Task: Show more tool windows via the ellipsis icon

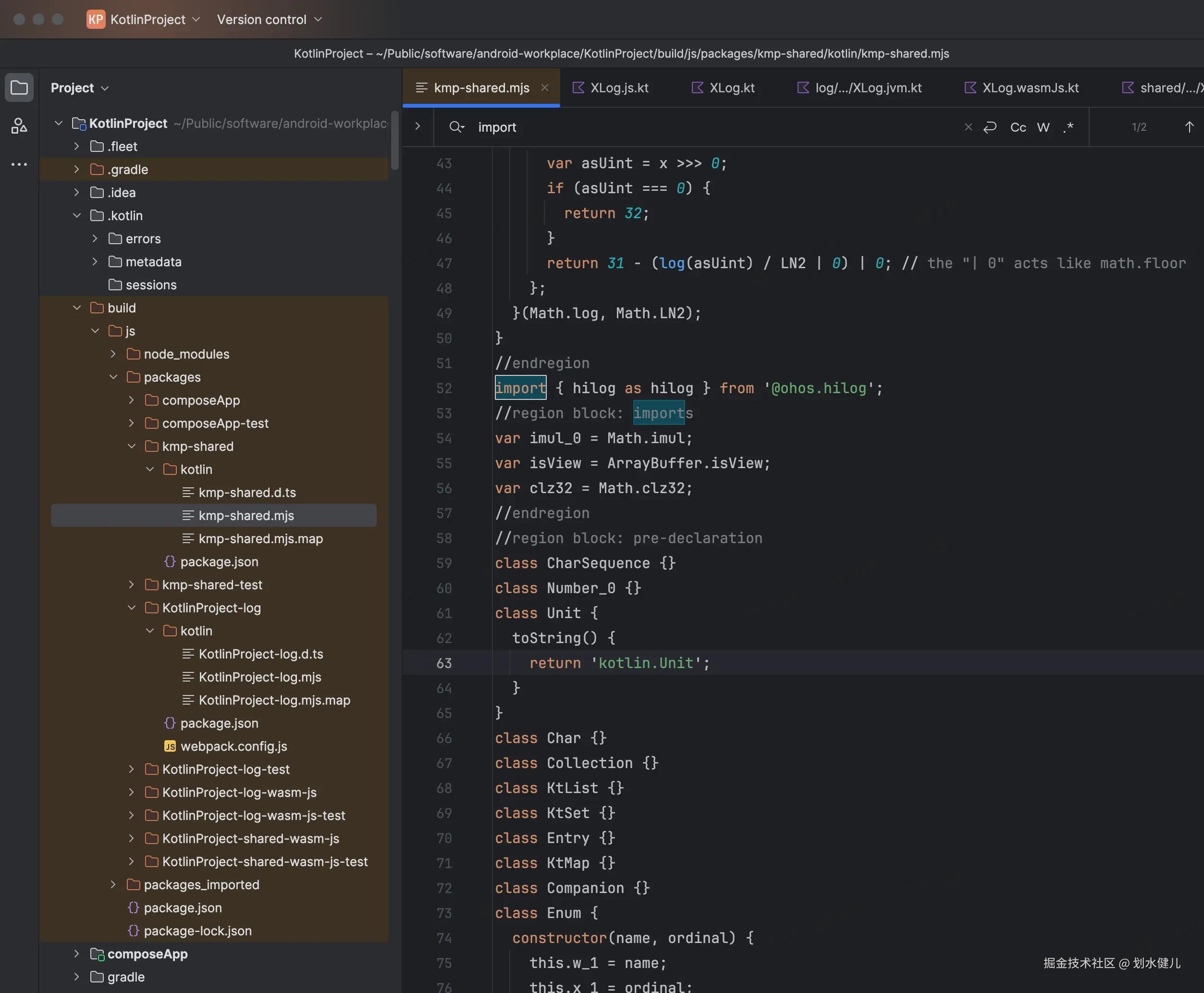Action: pos(19,164)
